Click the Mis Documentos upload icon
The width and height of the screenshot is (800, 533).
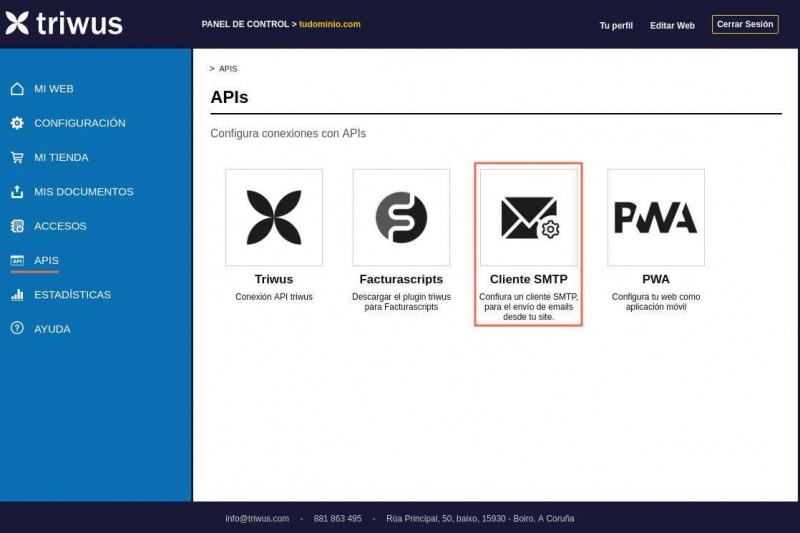click(17, 192)
